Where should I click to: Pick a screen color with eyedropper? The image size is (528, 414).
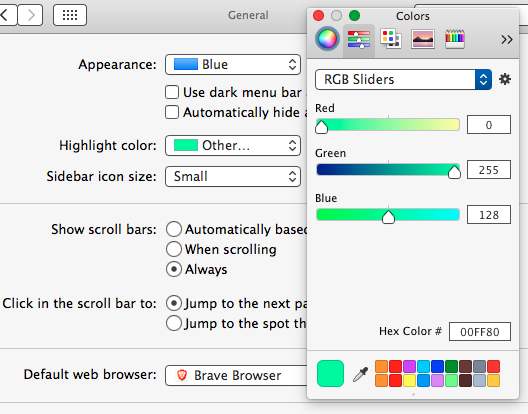point(360,374)
